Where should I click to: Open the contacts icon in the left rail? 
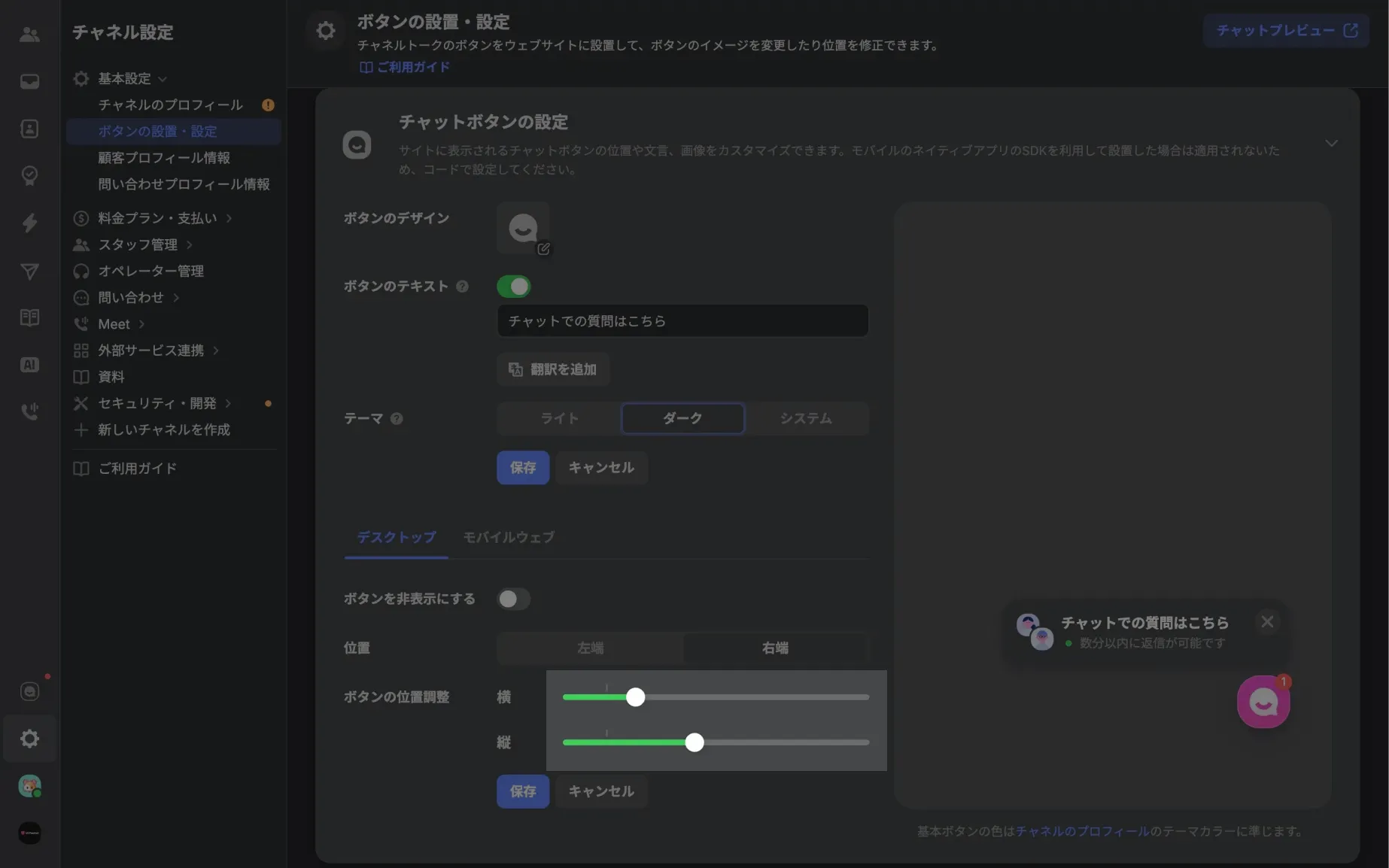[x=29, y=129]
